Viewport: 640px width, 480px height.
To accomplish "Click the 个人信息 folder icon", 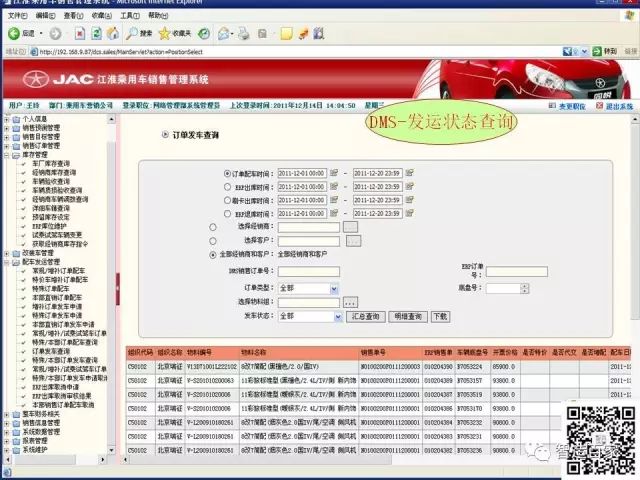I will click(16, 119).
